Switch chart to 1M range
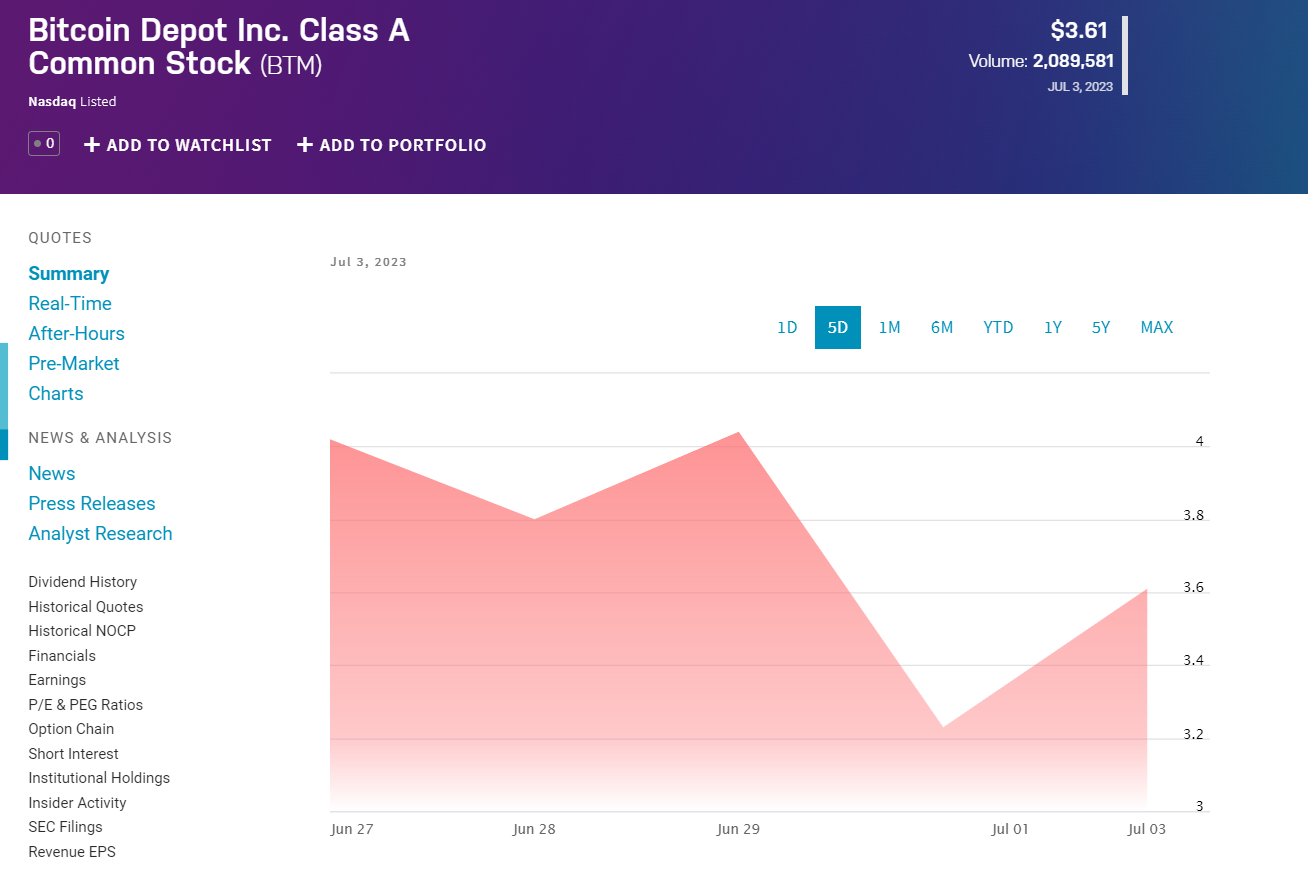 point(890,328)
